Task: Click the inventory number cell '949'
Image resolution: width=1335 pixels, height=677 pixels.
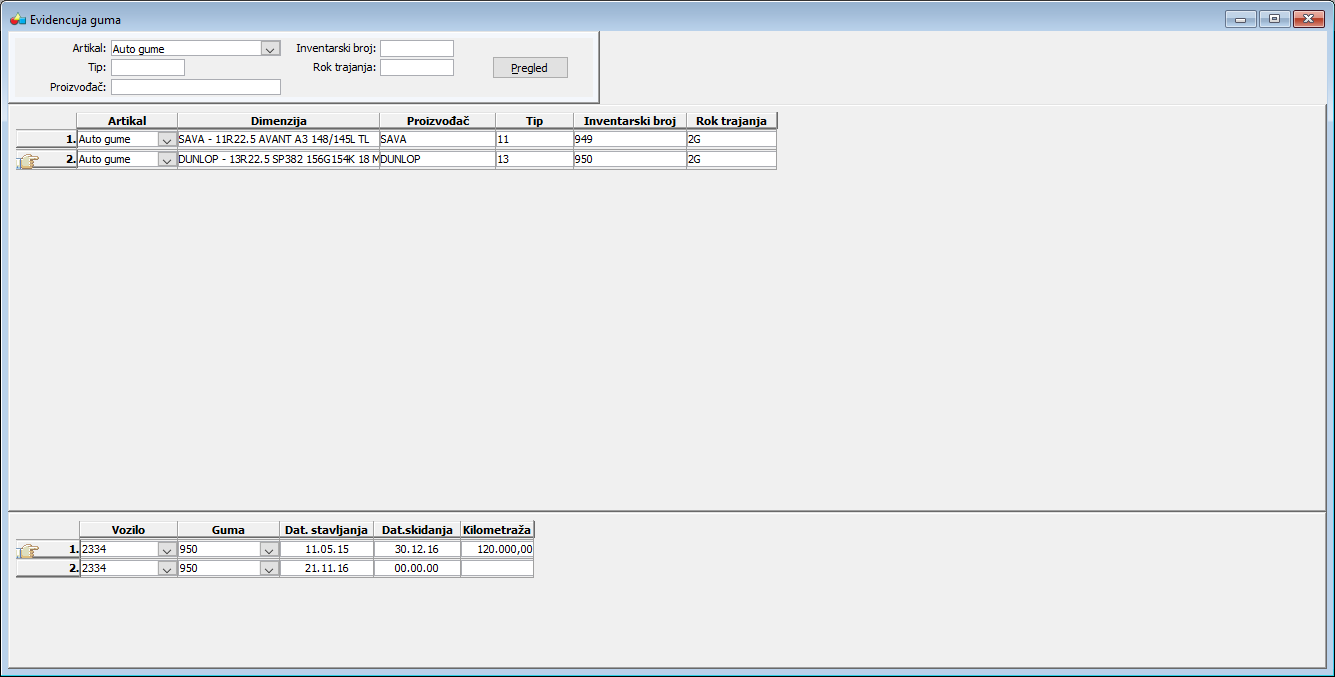Action: tap(630, 140)
